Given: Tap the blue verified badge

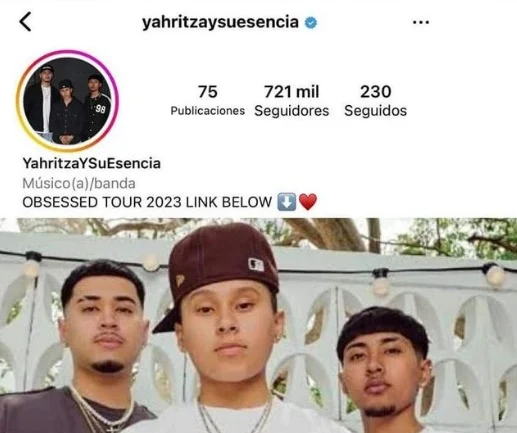Looking at the screenshot, I should click(x=311, y=23).
